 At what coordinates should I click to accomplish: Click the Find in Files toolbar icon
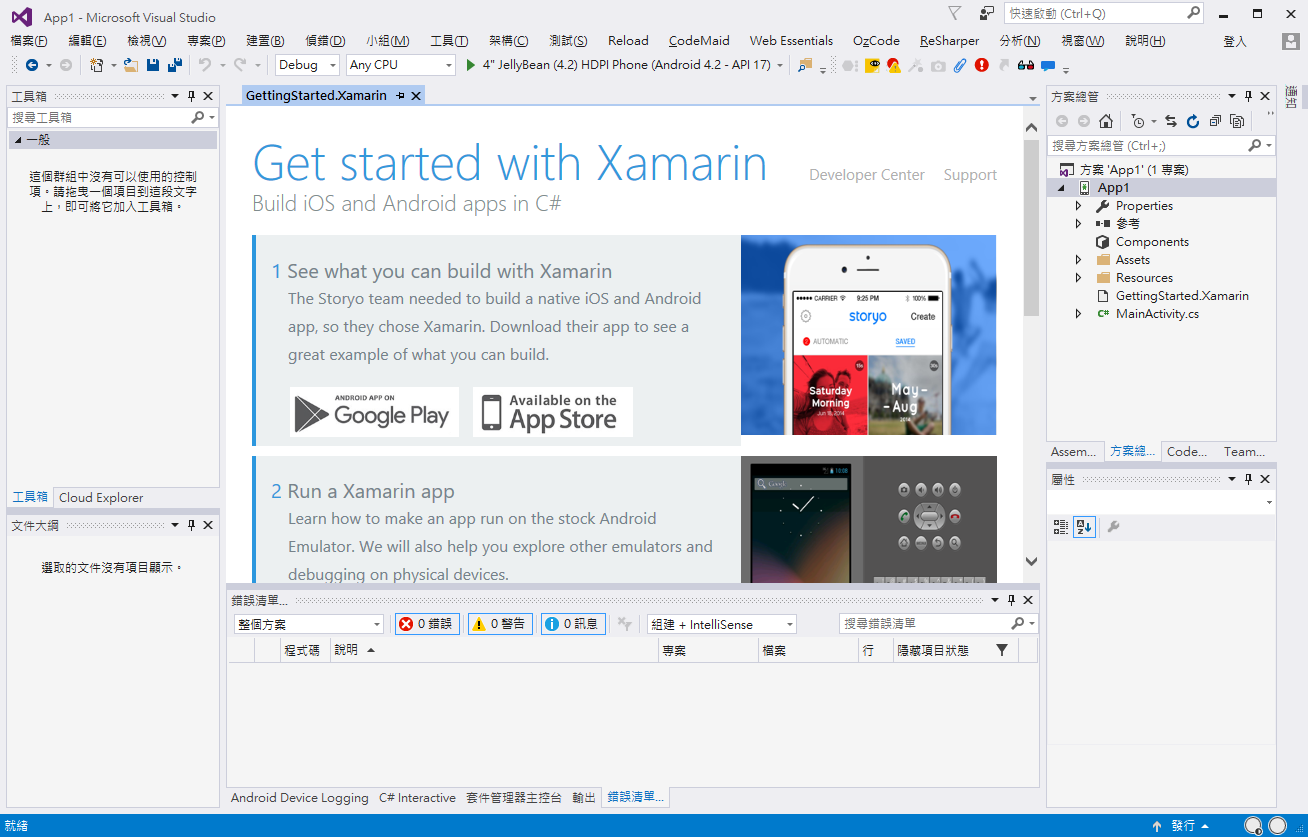(x=805, y=65)
